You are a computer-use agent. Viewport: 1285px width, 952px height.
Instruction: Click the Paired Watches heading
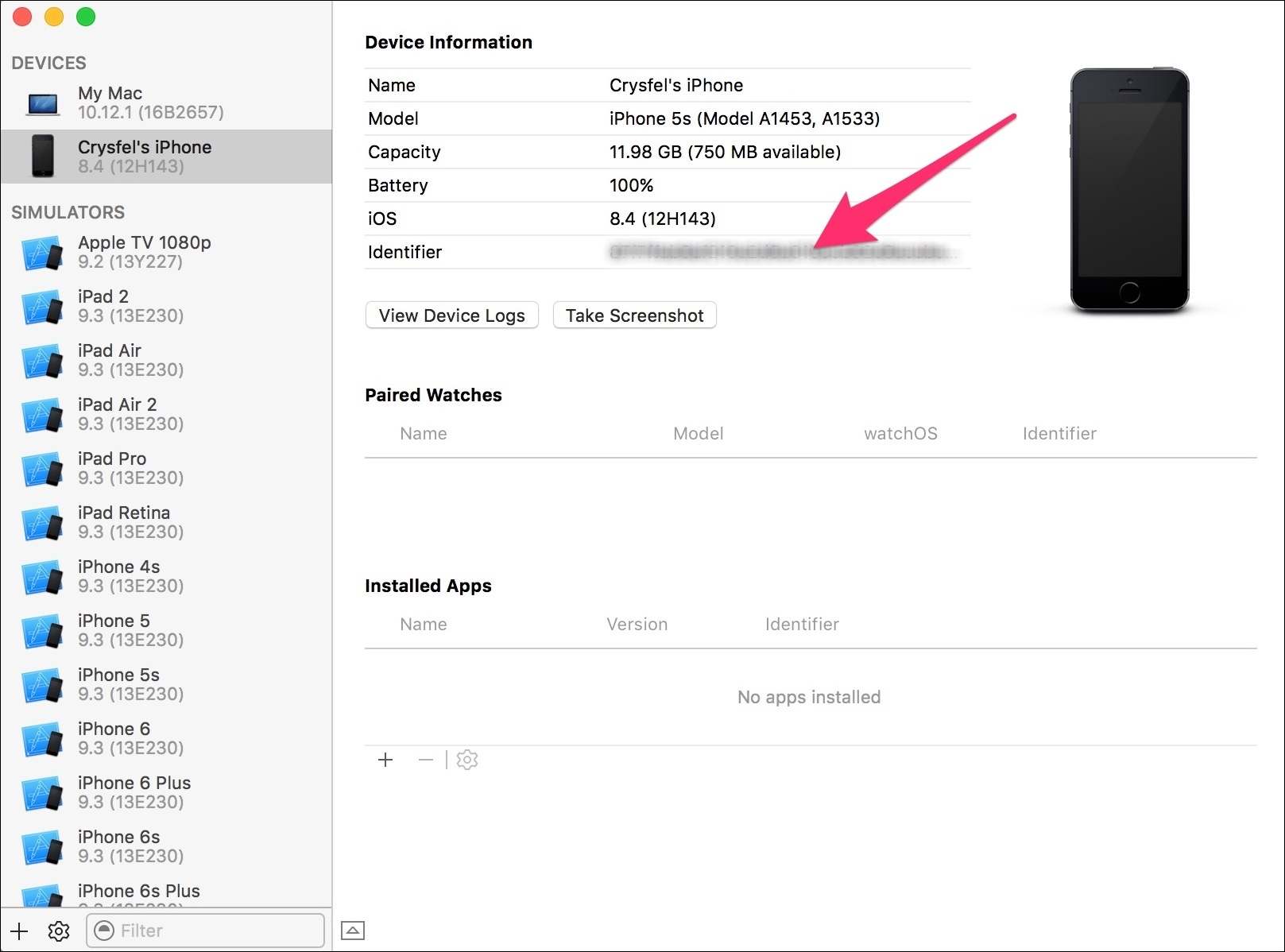(x=433, y=395)
